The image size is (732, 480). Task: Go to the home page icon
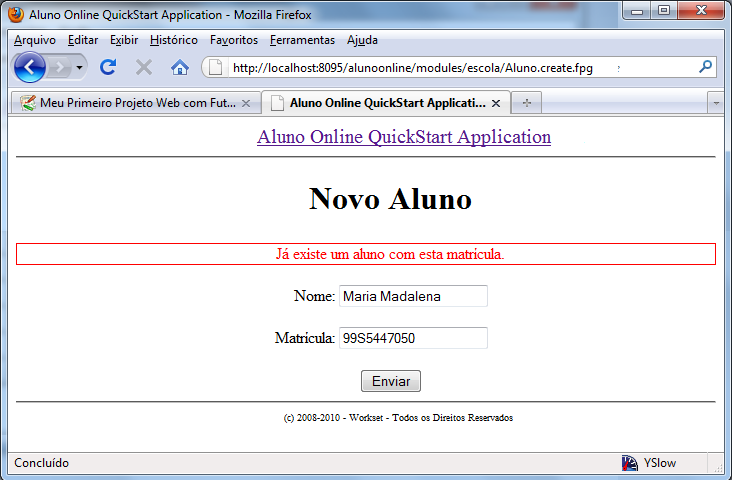tap(180, 67)
